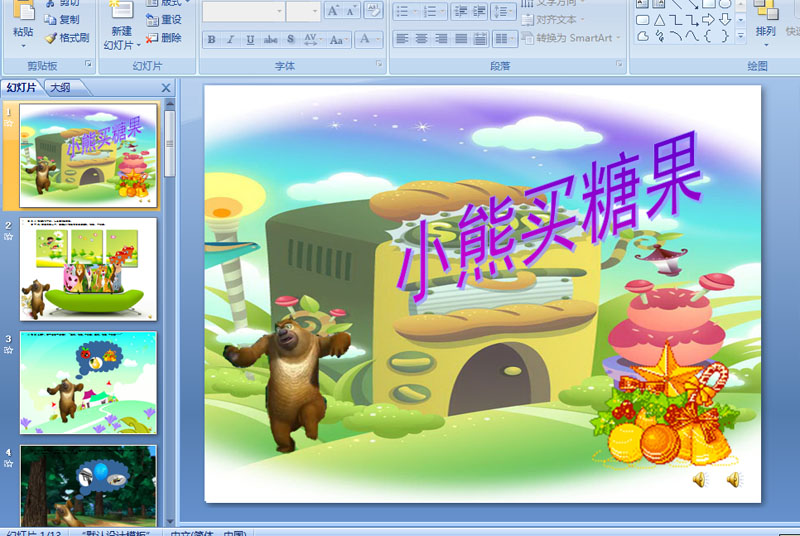Select arc shape
Screen dimensions: 800x536
(676, 36)
